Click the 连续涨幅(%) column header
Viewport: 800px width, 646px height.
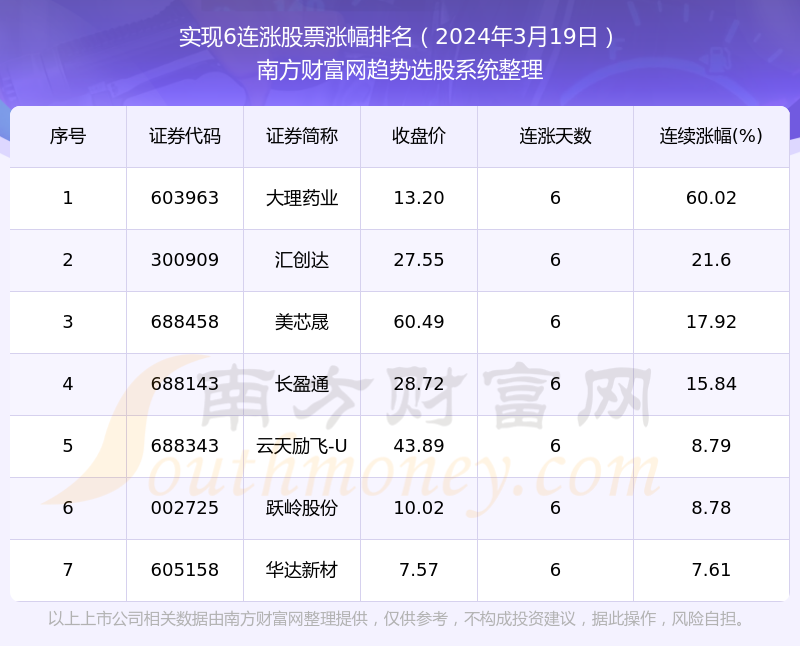pos(711,136)
